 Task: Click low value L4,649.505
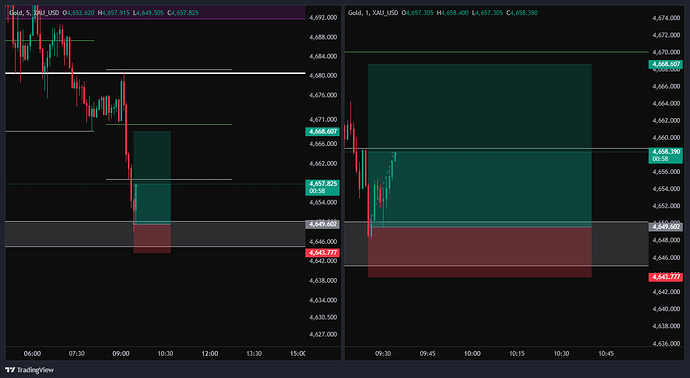(x=148, y=13)
